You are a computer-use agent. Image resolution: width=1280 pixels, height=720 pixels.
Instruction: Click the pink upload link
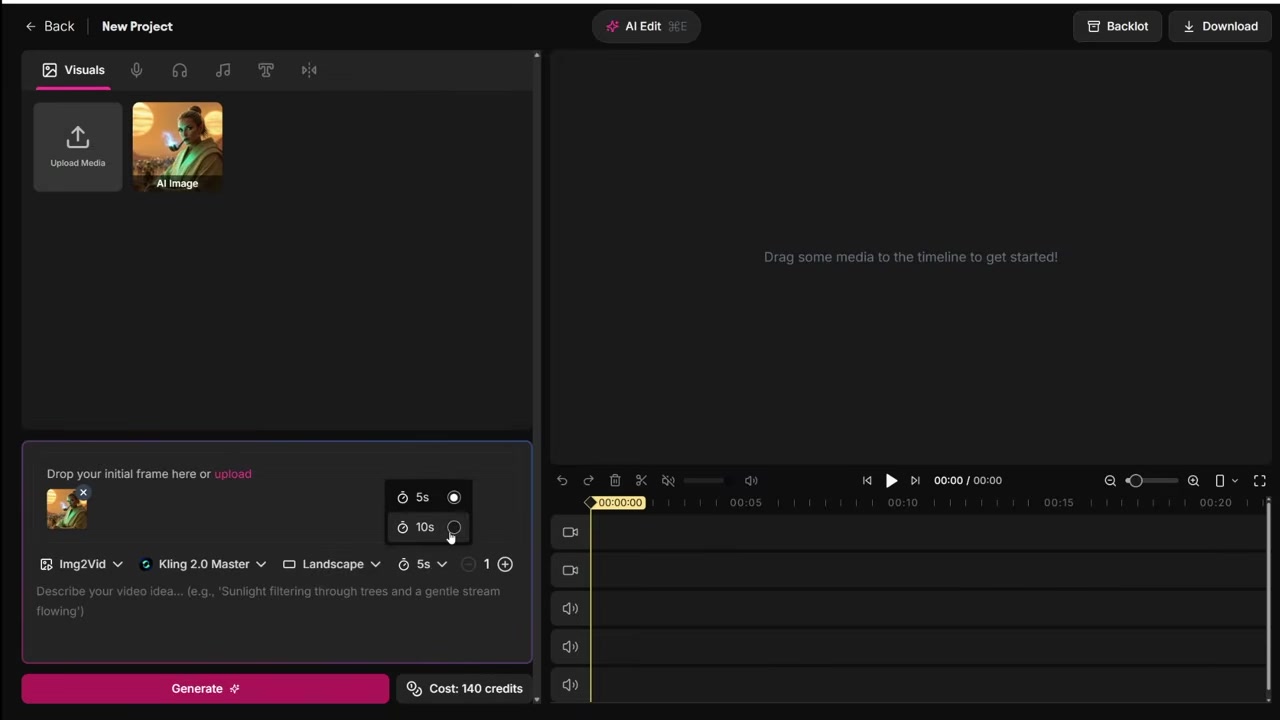233,474
